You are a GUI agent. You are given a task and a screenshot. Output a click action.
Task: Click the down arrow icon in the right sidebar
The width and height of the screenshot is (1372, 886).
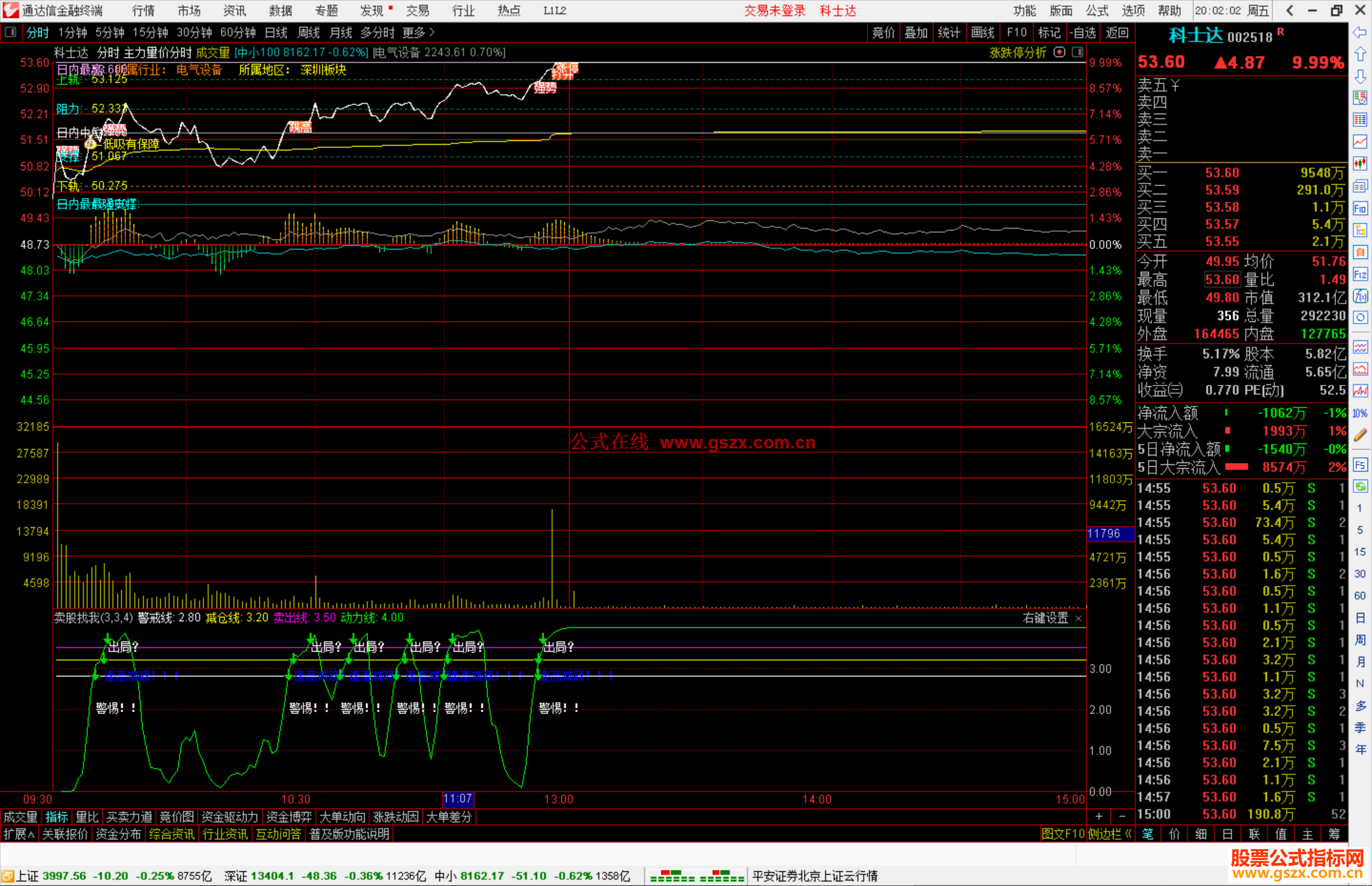coord(1360,76)
